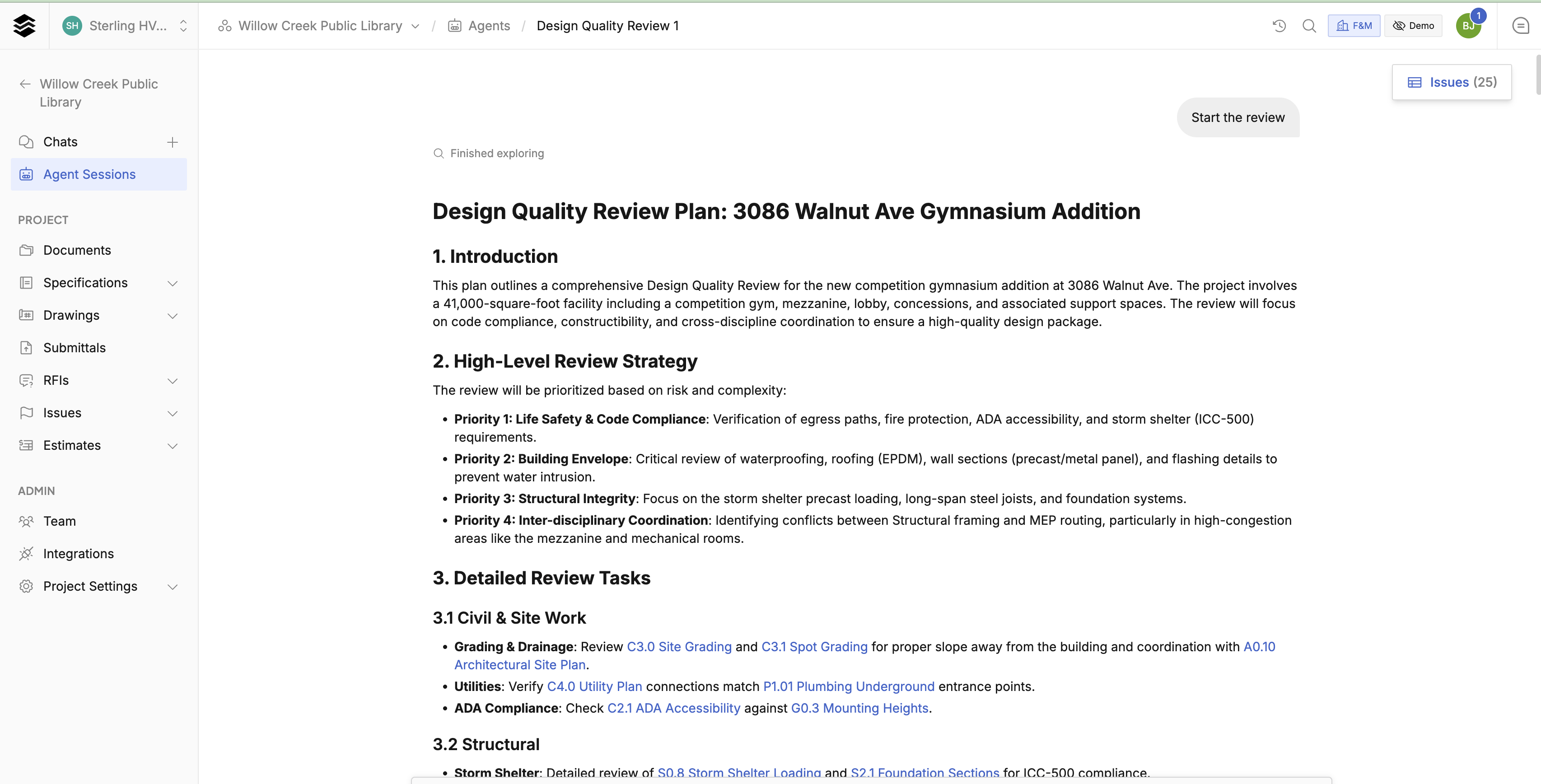
Task: Open the side panel chat icon
Action: click(1520, 26)
